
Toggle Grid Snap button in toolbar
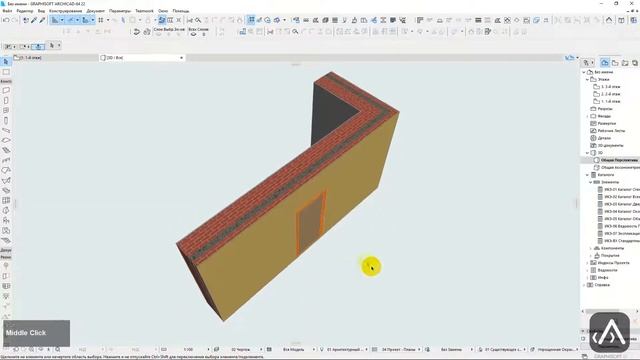pos(101,20)
